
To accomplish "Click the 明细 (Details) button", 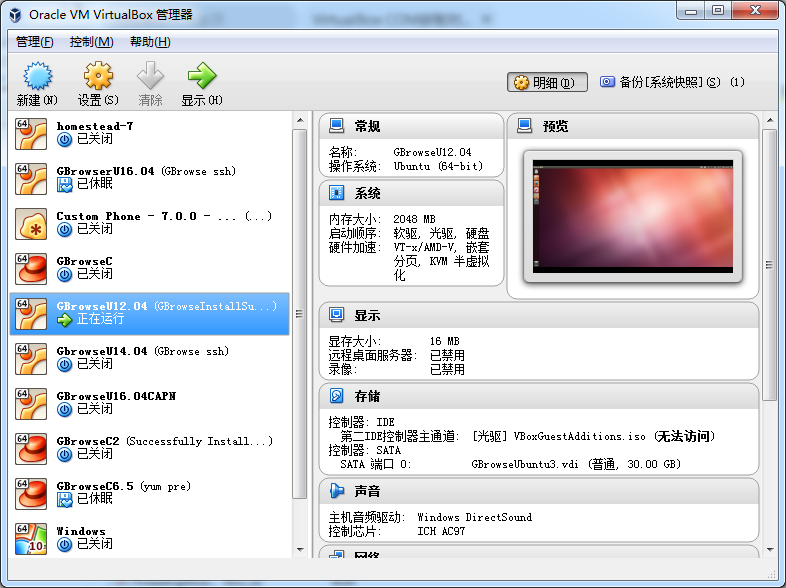I will (547, 82).
